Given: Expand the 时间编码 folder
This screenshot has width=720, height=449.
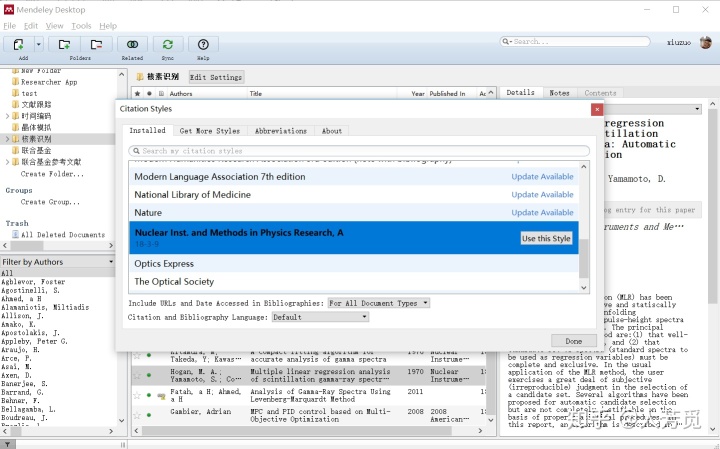Looking at the screenshot, I should point(7,116).
